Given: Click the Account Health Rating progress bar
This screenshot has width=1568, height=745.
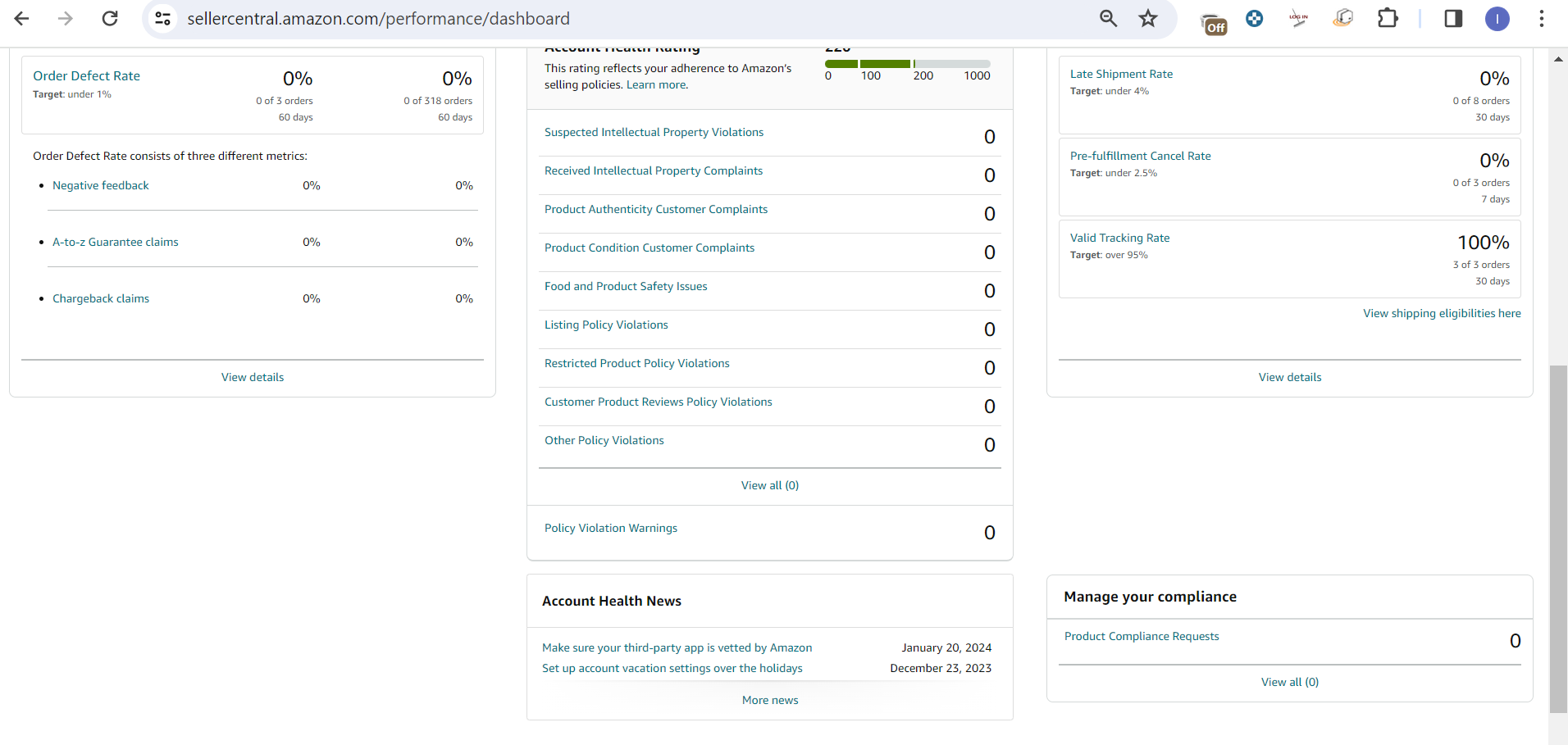Looking at the screenshot, I should tap(908, 63).
